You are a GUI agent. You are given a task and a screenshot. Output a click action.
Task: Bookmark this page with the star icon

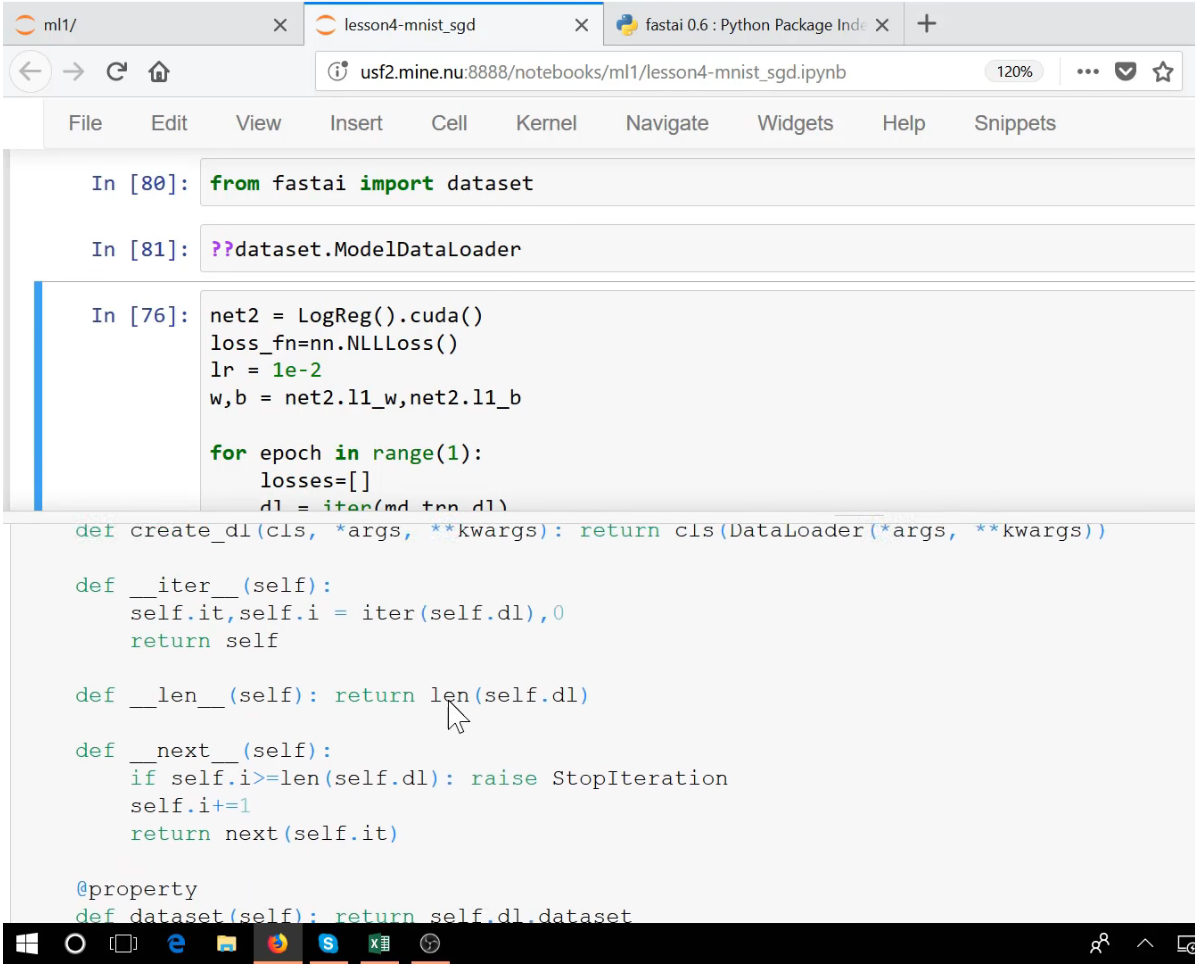tap(1162, 71)
